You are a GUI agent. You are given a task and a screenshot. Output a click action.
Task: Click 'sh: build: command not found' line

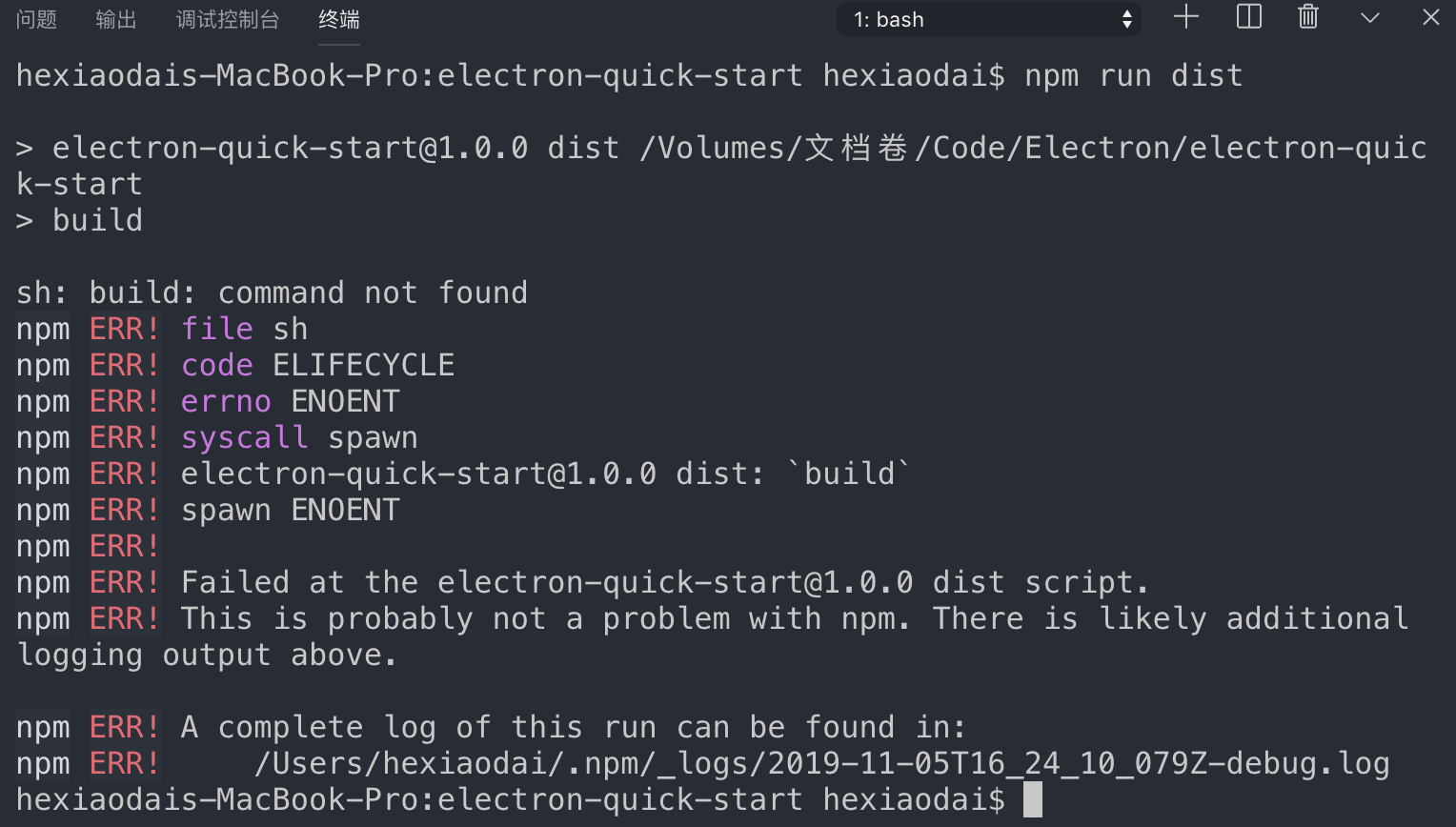(272, 292)
